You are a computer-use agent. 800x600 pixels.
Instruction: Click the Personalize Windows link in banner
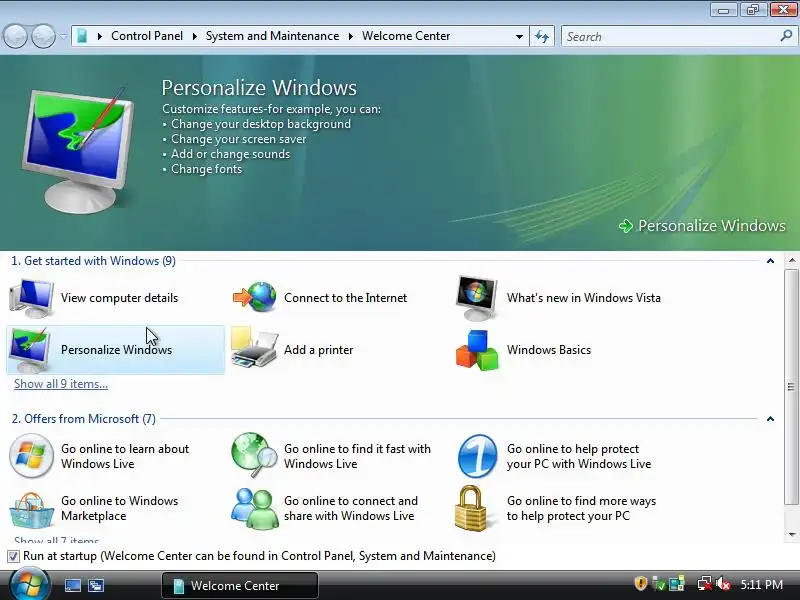[x=712, y=226]
